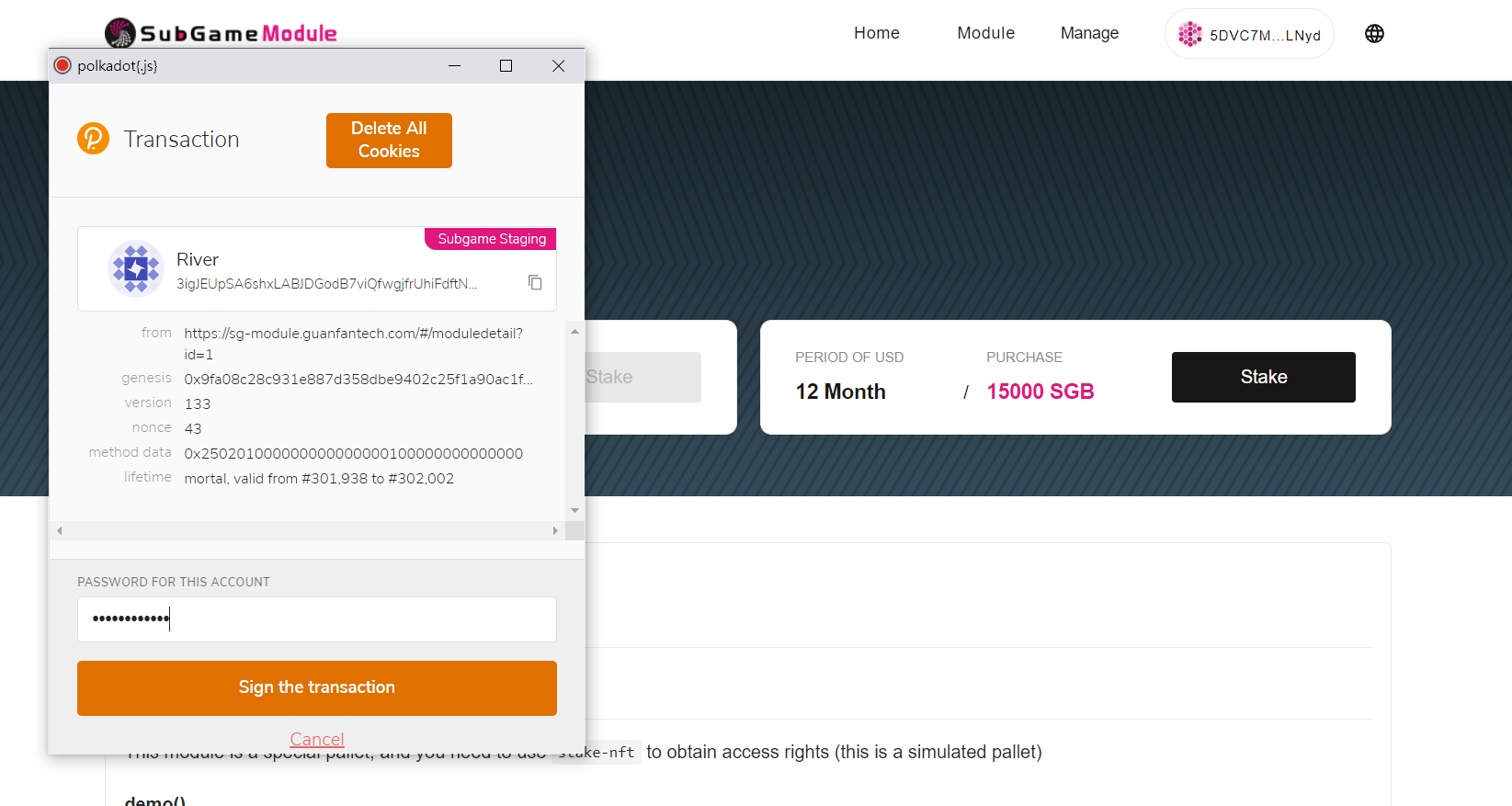Minimize the polkadot{.js} window
1512x806 pixels.
pos(454,65)
